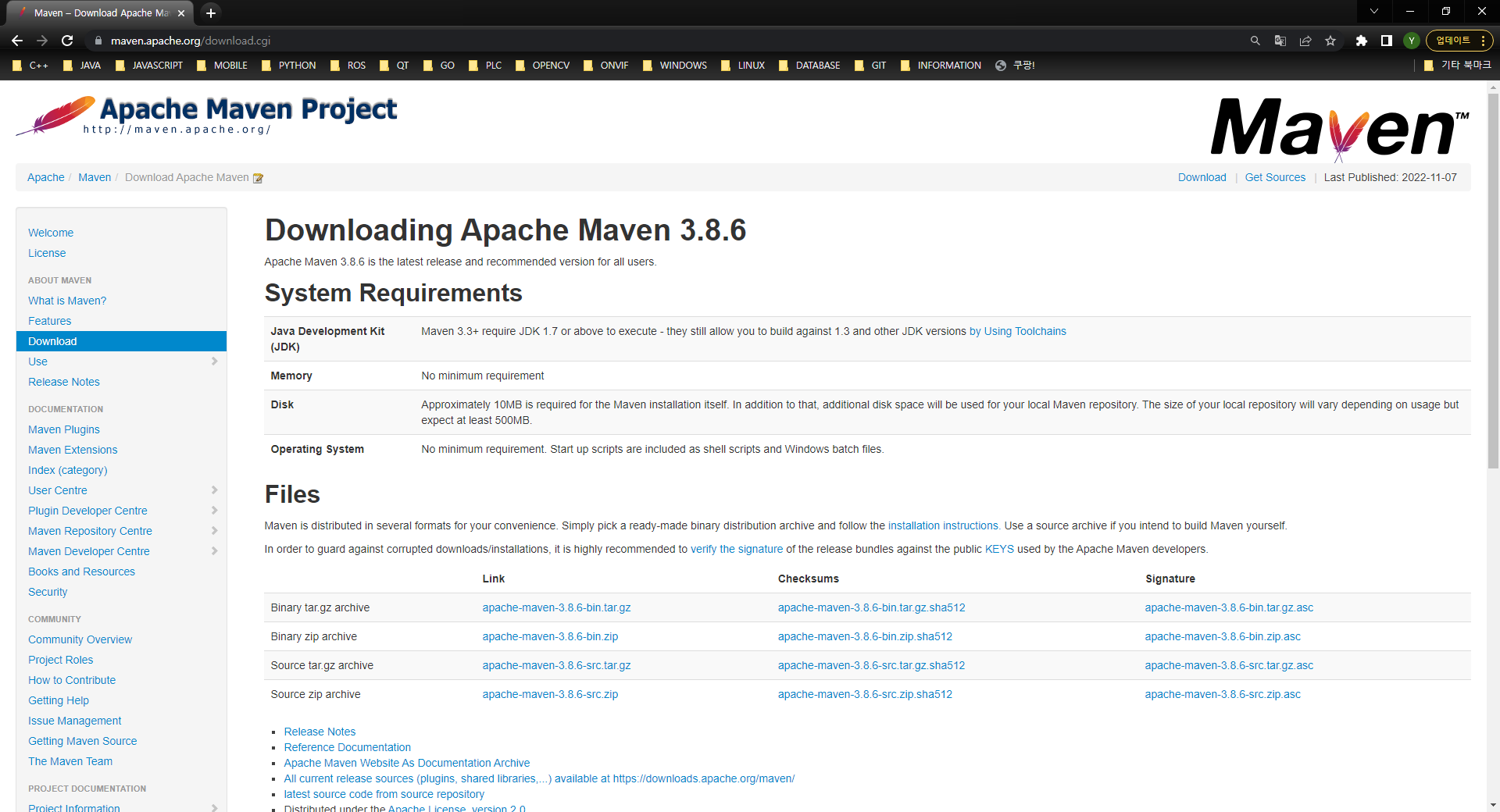Click the page vertical scrollbar thumb
The width and height of the screenshot is (1500, 812).
(1493, 281)
